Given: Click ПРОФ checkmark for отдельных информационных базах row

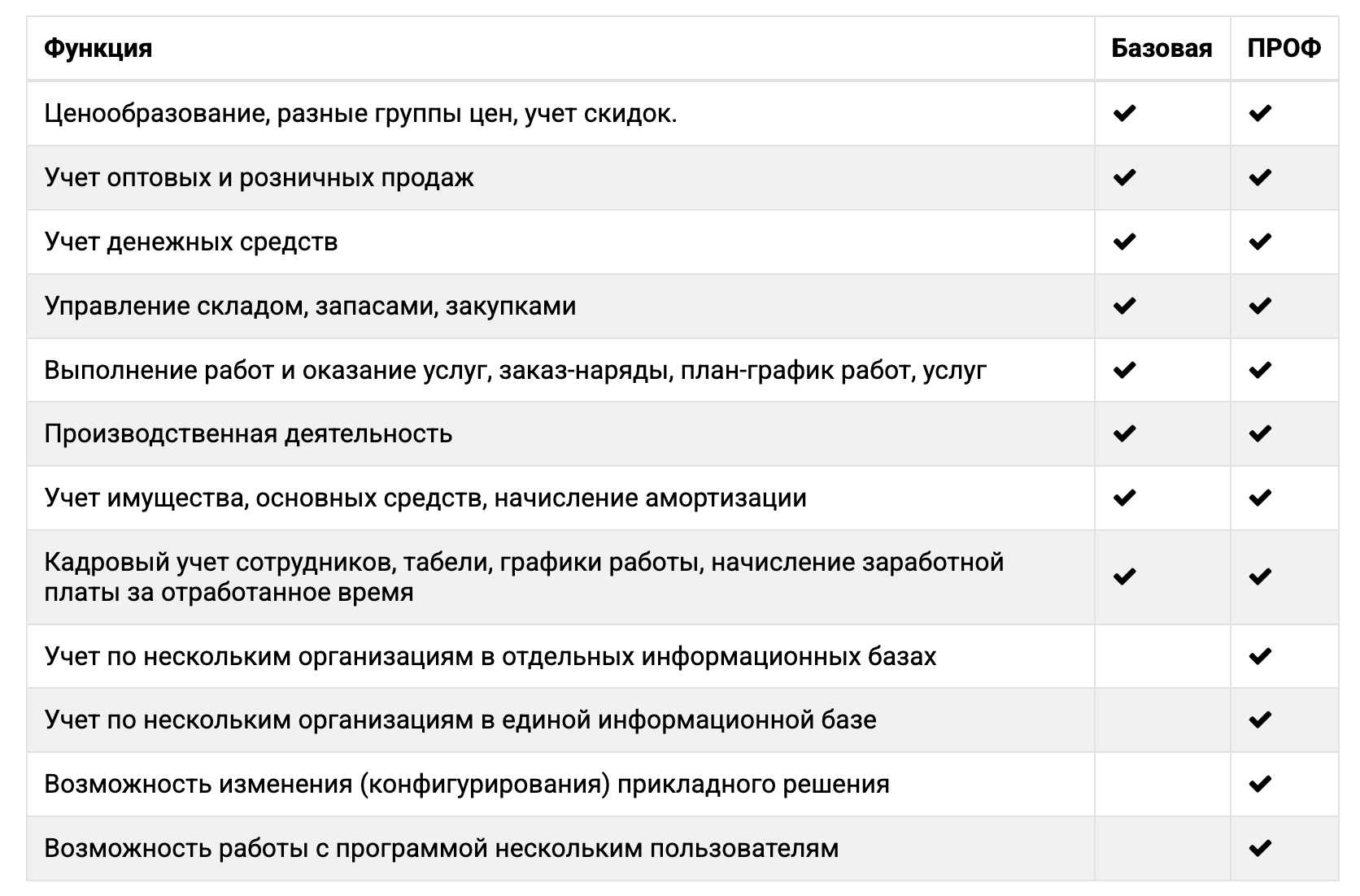Looking at the screenshot, I should pyautogui.click(x=1260, y=655).
